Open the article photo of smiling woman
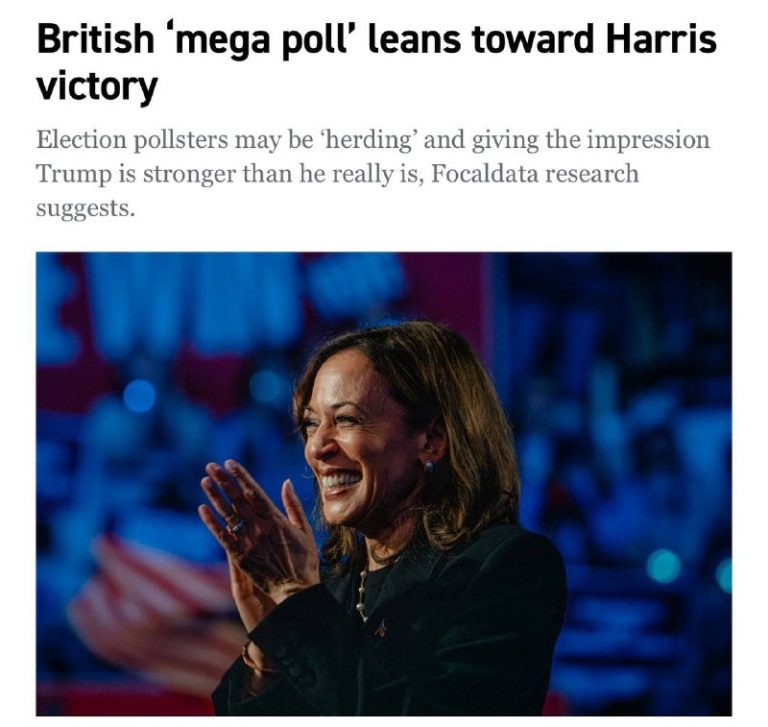Image resolution: width=768 pixels, height=727 pixels. [x=384, y=483]
